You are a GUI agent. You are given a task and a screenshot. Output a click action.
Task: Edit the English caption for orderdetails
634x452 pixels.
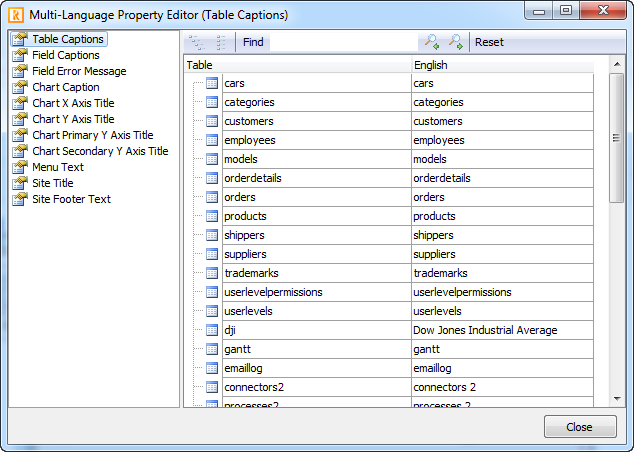(502, 178)
